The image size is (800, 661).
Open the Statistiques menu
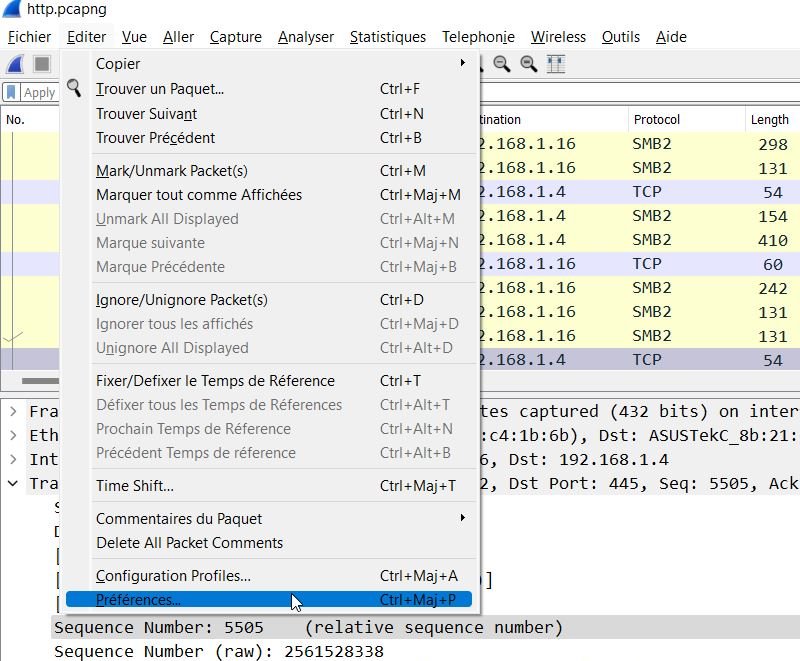tap(387, 37)
